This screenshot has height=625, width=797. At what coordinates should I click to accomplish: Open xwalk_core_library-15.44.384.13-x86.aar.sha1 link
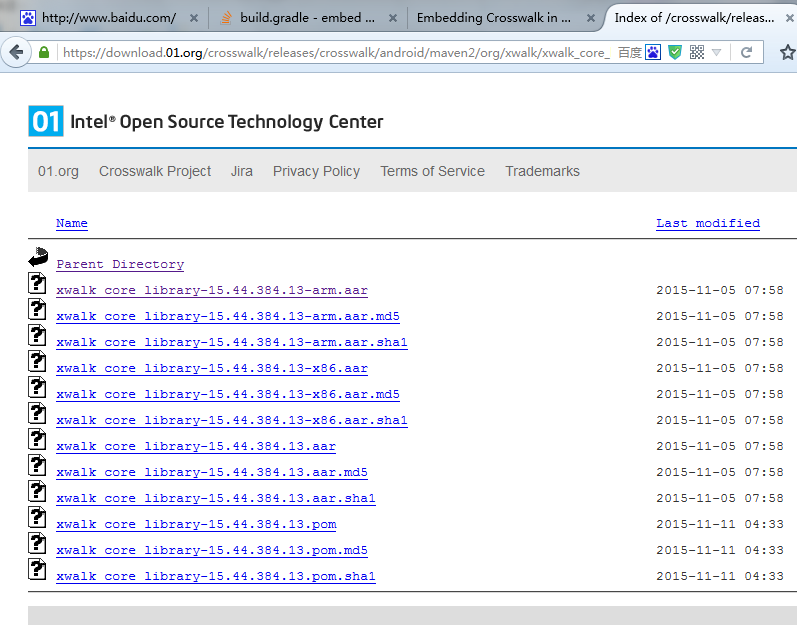tap(232, 420)
